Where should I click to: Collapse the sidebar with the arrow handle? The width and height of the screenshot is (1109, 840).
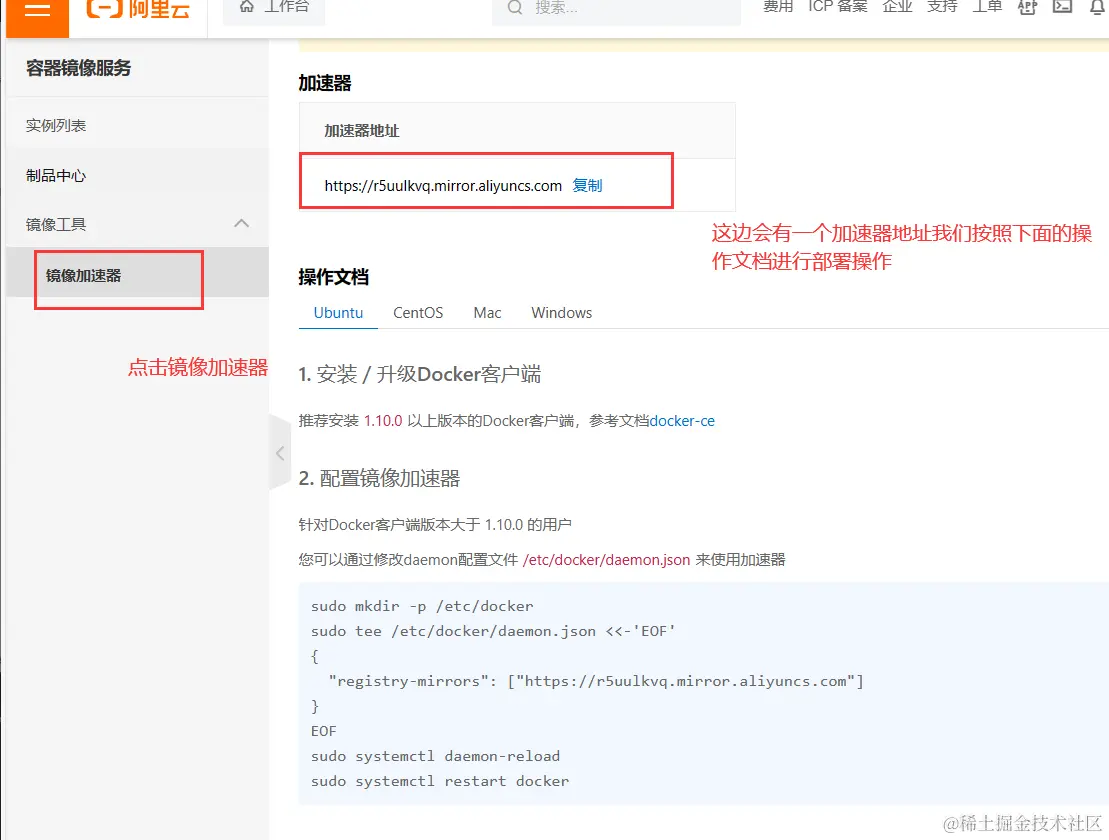(280, 453)
